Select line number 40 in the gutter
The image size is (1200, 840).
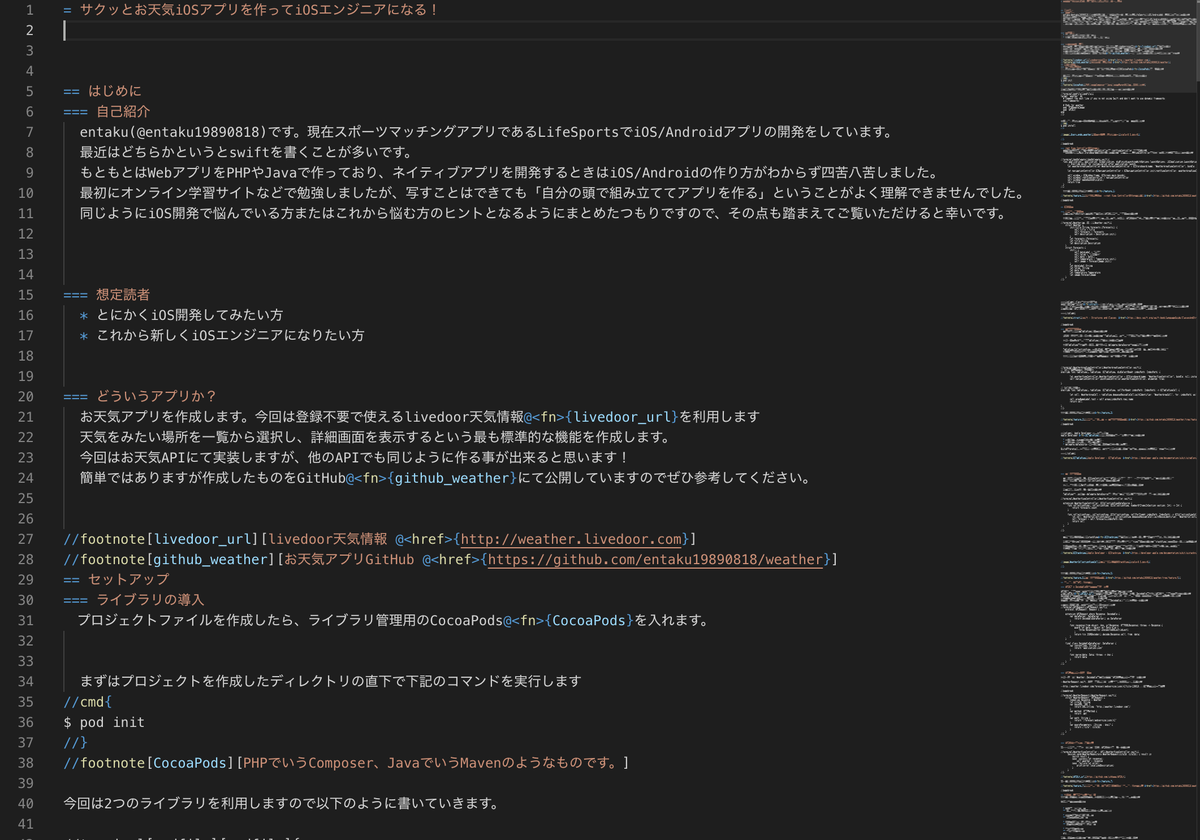26,803
